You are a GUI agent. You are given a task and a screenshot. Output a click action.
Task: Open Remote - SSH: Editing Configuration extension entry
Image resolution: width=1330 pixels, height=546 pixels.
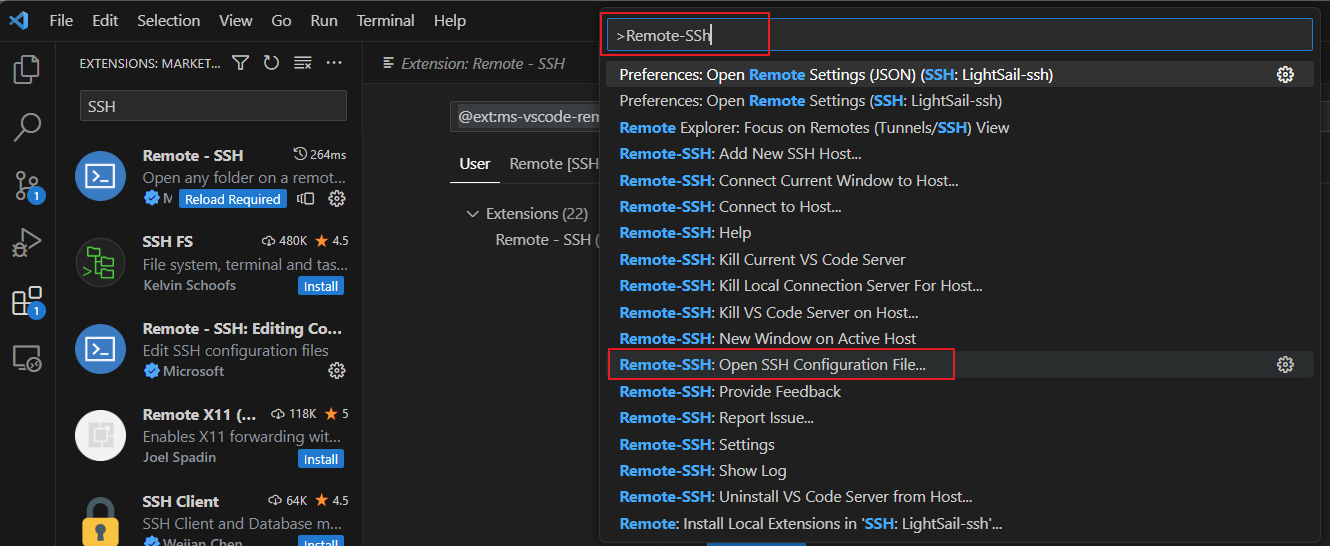211,349
